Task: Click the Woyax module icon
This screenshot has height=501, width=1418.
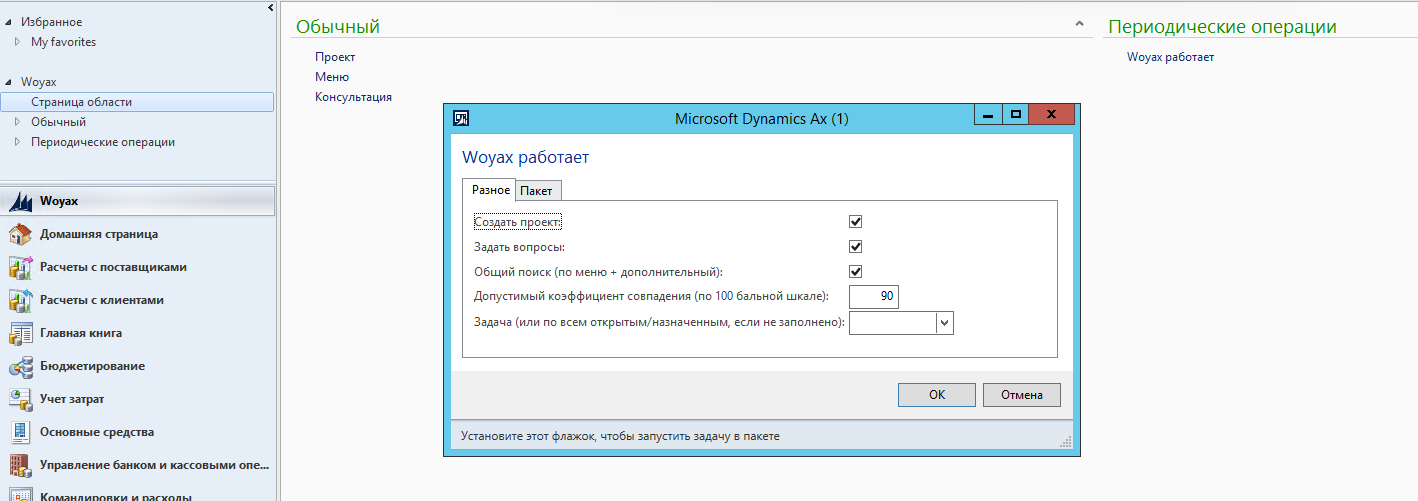Action: coord(21,201)
